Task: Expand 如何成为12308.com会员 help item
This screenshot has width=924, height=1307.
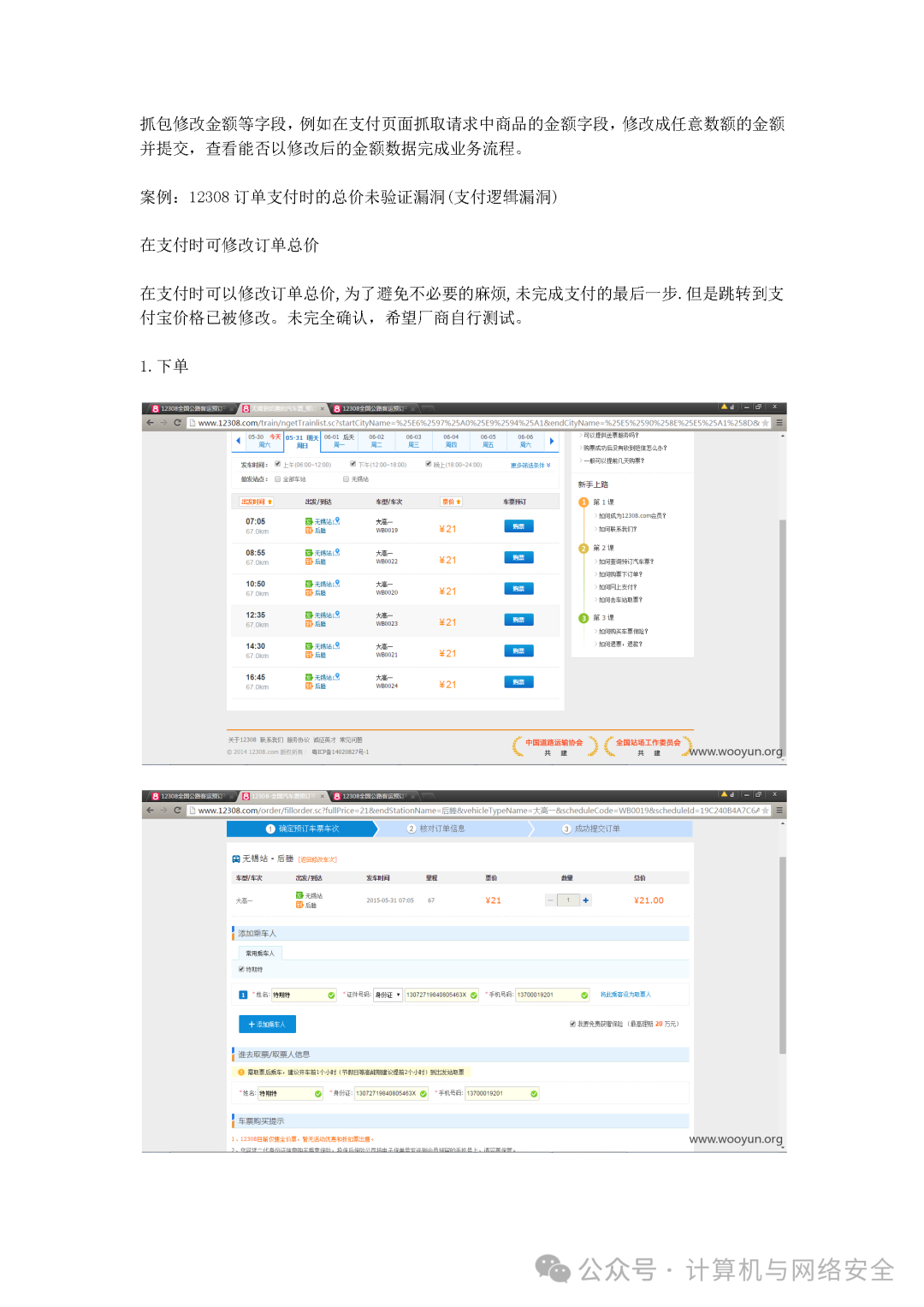Action: [631, 516]
